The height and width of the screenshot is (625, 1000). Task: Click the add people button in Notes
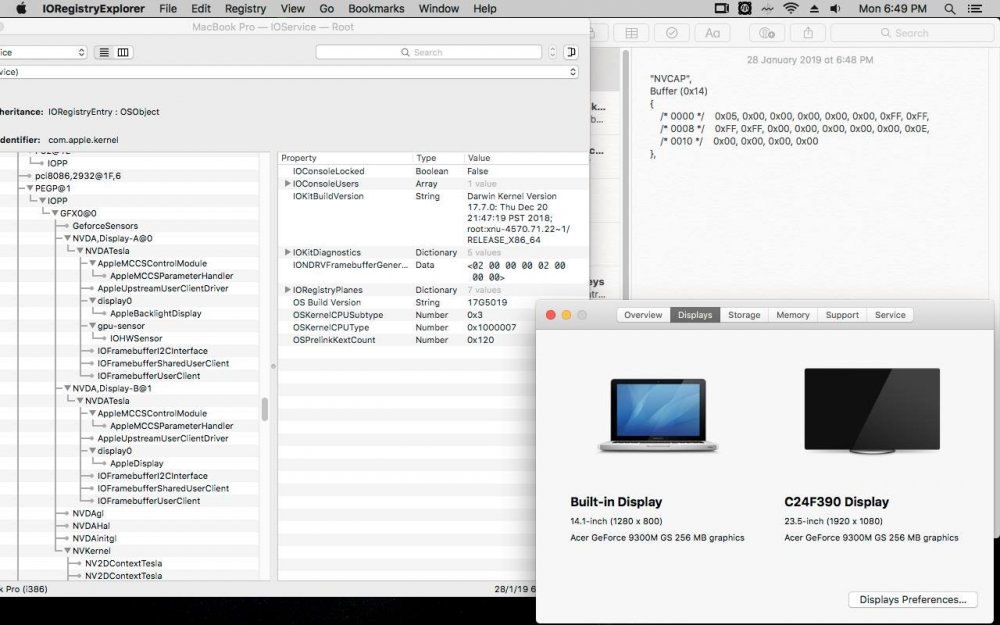[767, 33]
